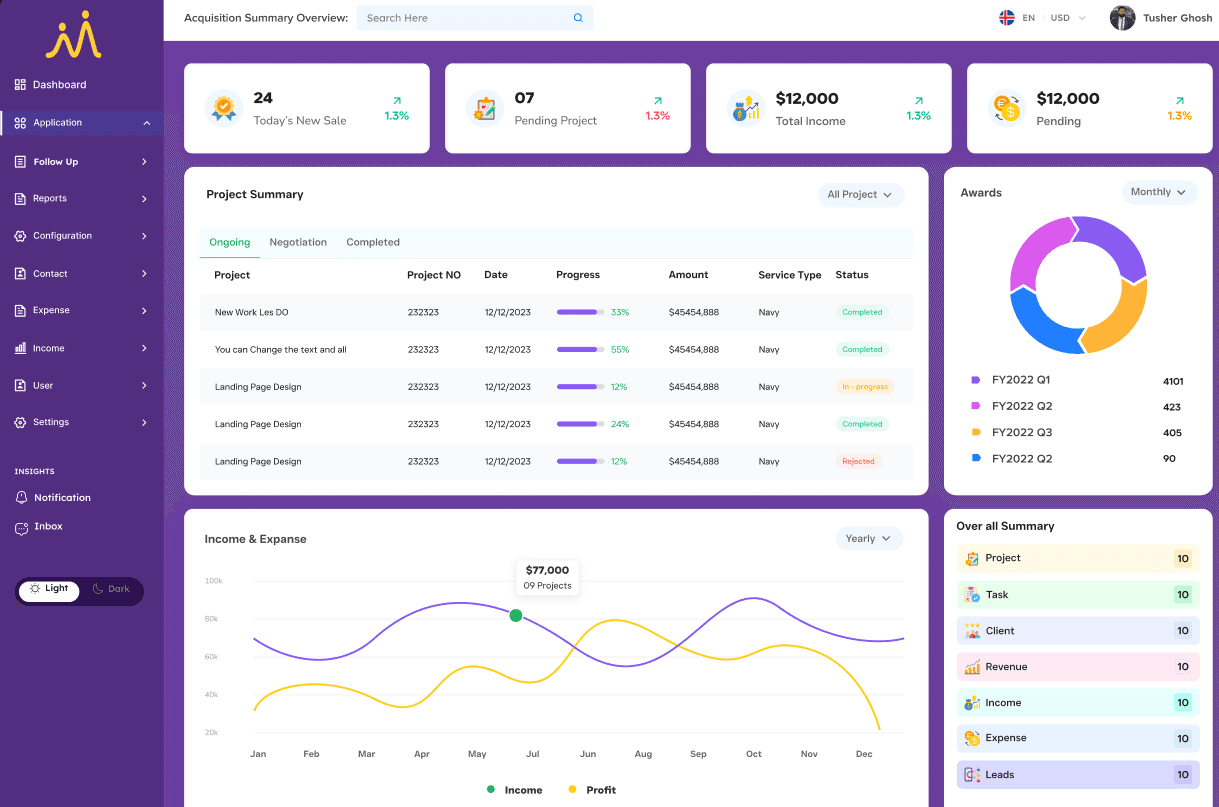Open the Completed projects tab
This screenshot has width=1219, height=807.
[x=372, y=242]
